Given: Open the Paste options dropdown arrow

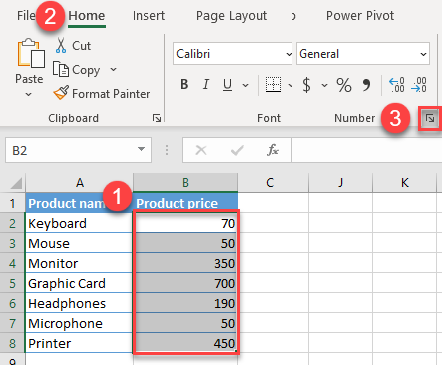Looking at the screenshot, I should pos(29,95).
